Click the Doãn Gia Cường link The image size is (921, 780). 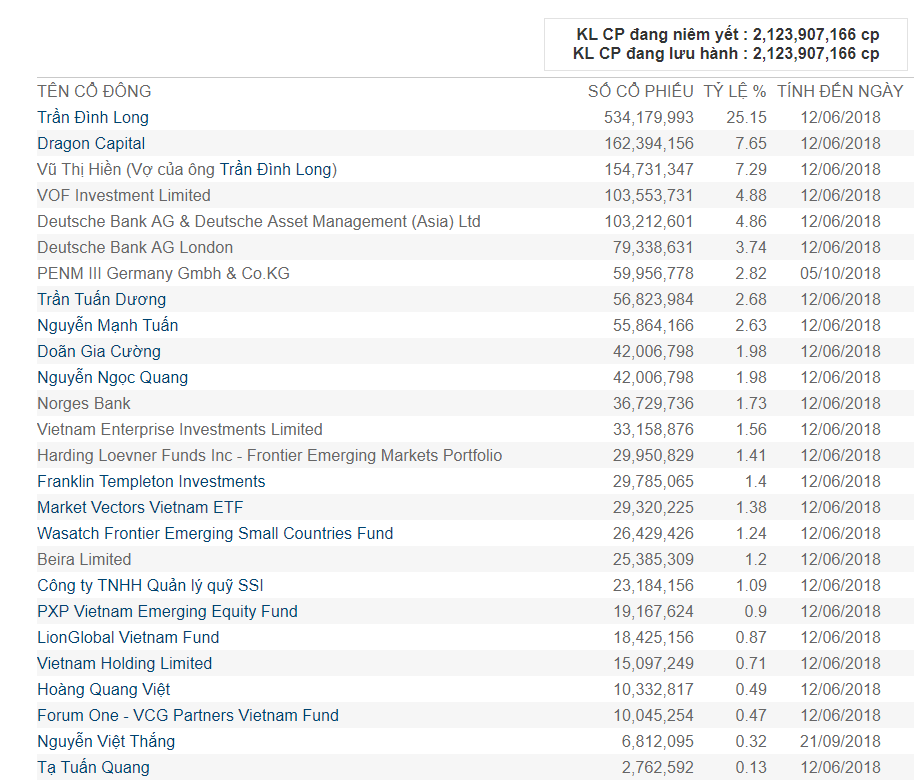click(99, 351)
